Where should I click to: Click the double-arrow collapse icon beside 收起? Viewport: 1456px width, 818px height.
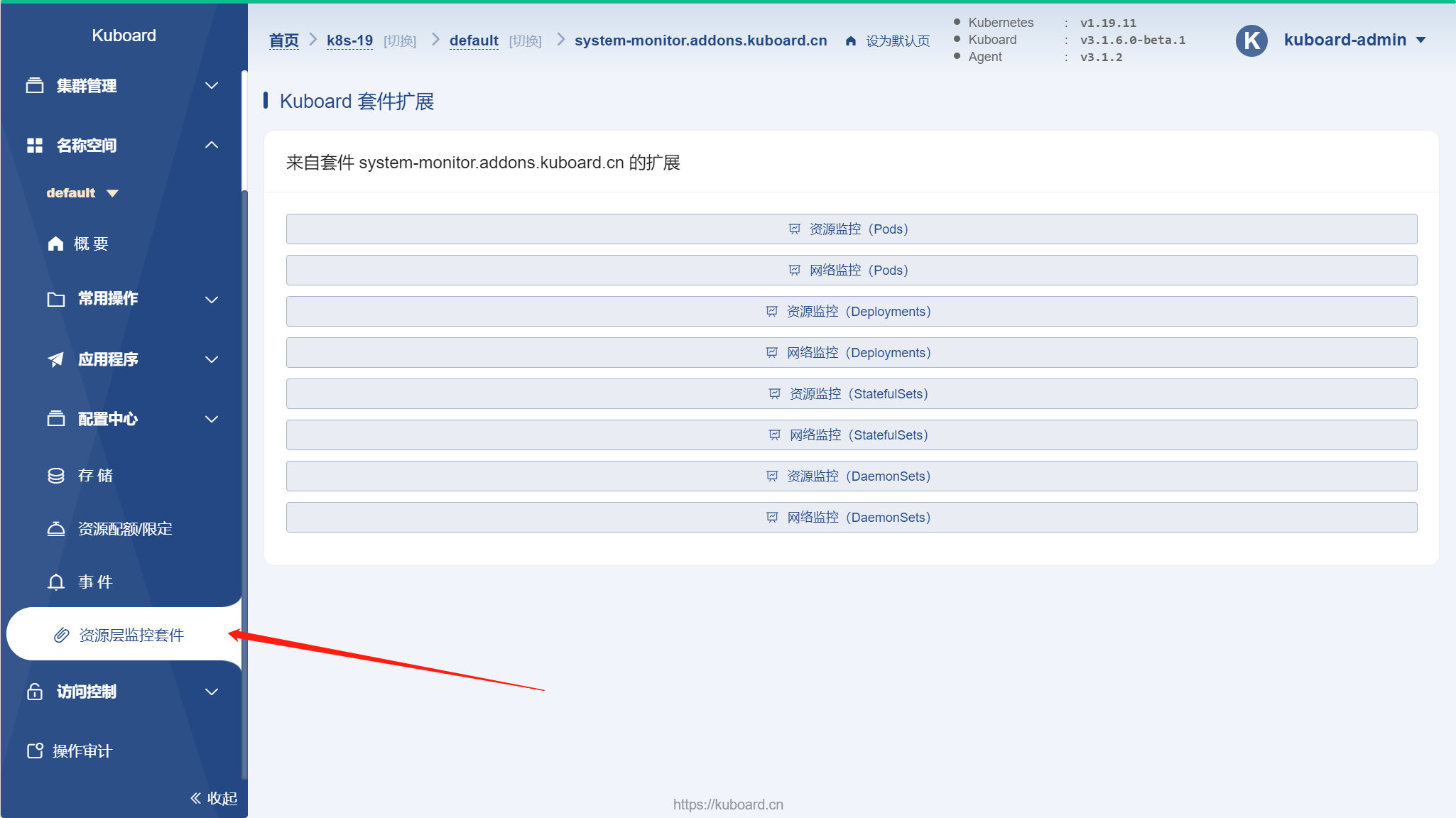pyautogui.click(x=196, y=798)
